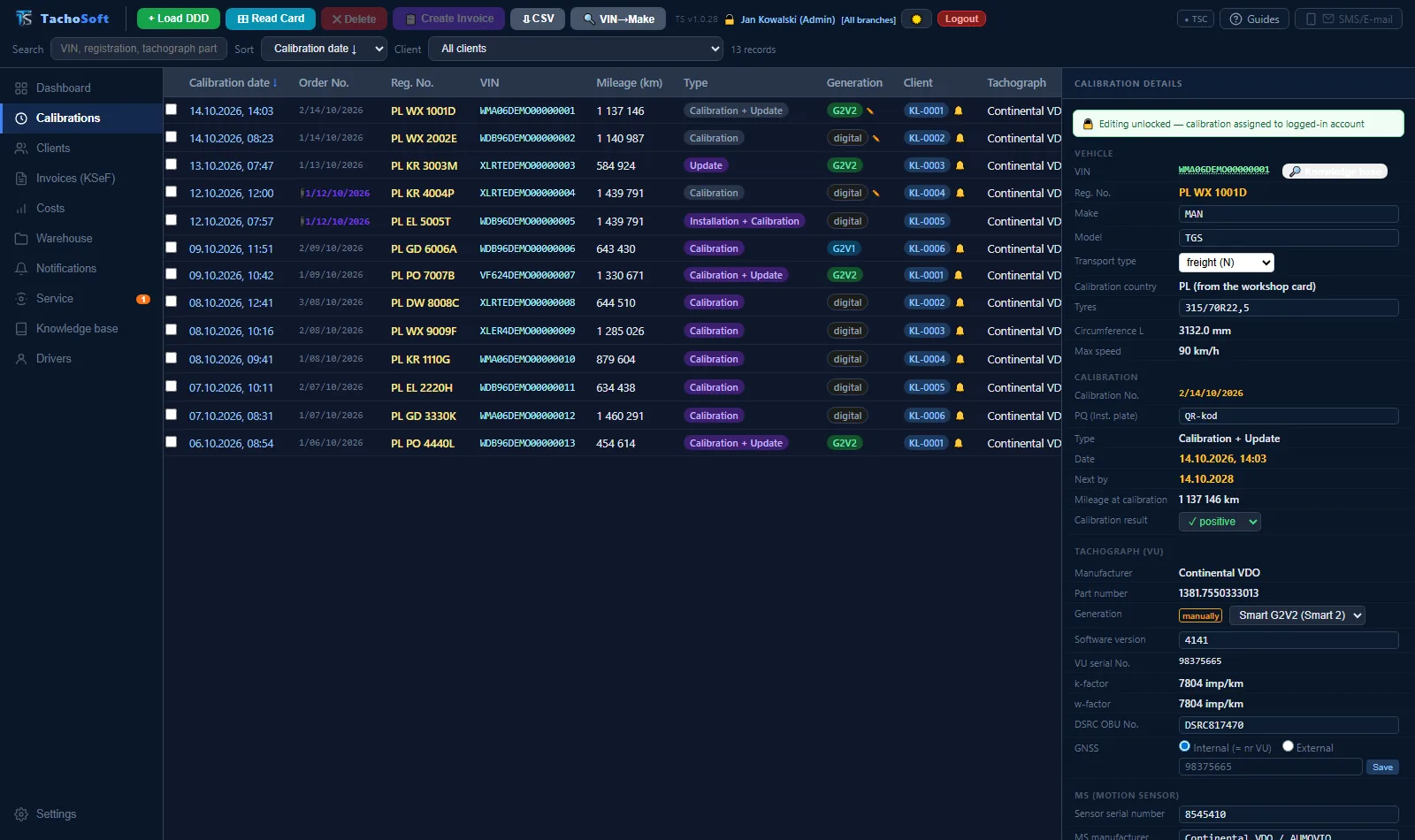The width and height of the screenshot is (1415, 840).
Task: Click the Search VIN registration input field
Action: click(x=139, y=49)
